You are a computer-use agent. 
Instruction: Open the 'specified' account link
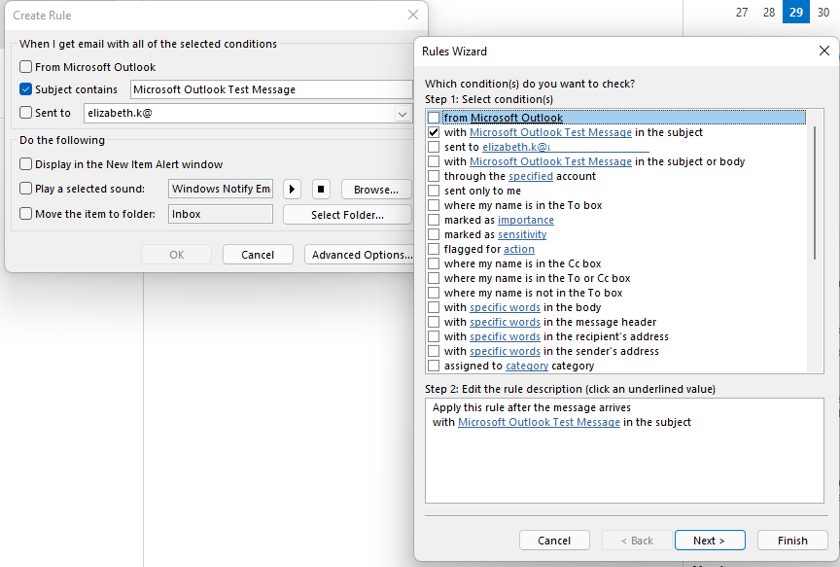coord(530,176)
